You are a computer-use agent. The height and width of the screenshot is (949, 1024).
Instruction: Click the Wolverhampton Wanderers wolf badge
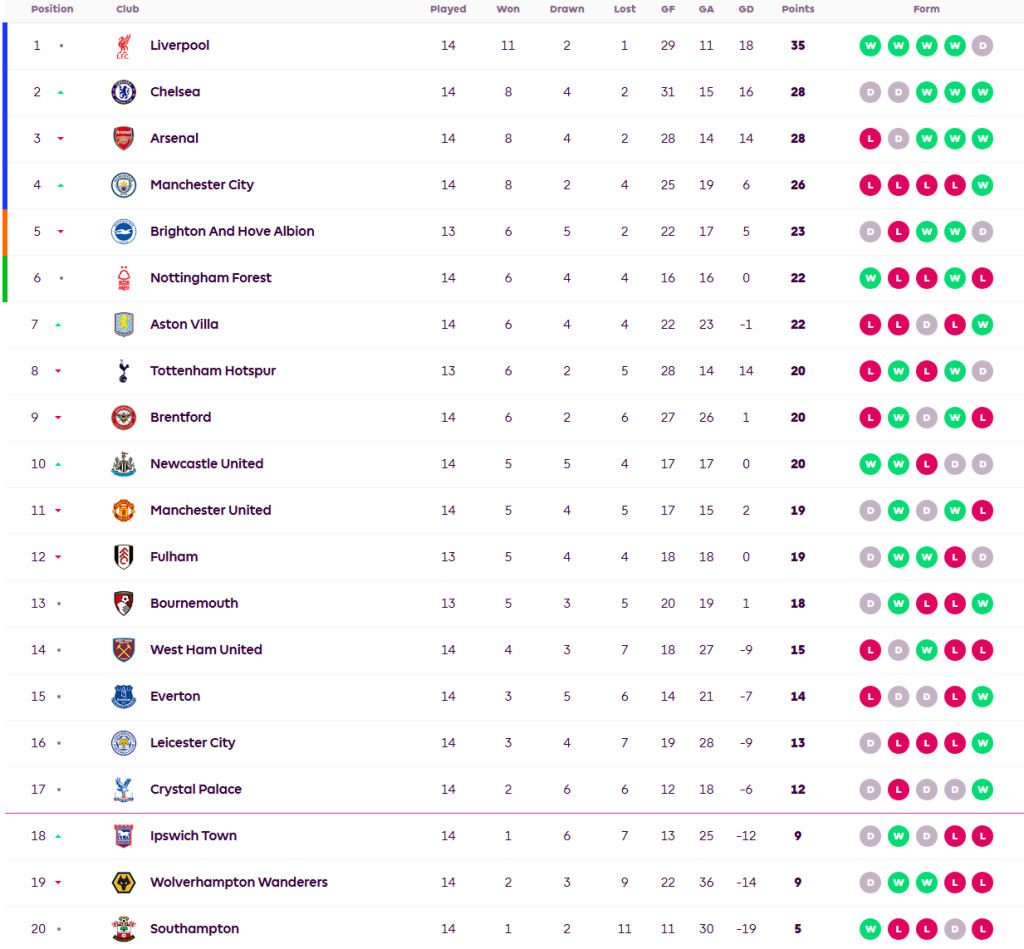click(123, 883)
